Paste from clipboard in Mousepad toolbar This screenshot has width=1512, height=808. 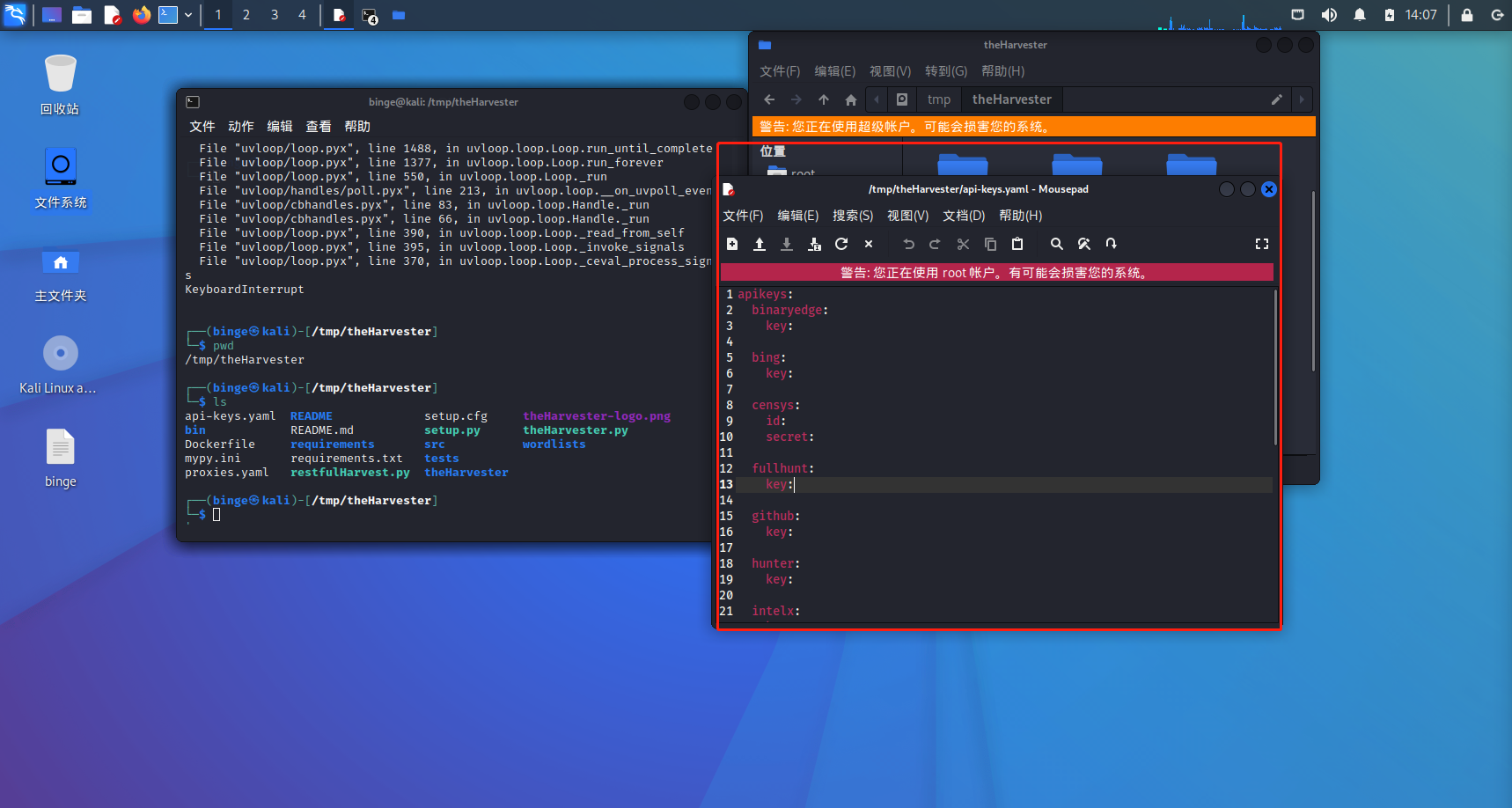[1017, 244]
